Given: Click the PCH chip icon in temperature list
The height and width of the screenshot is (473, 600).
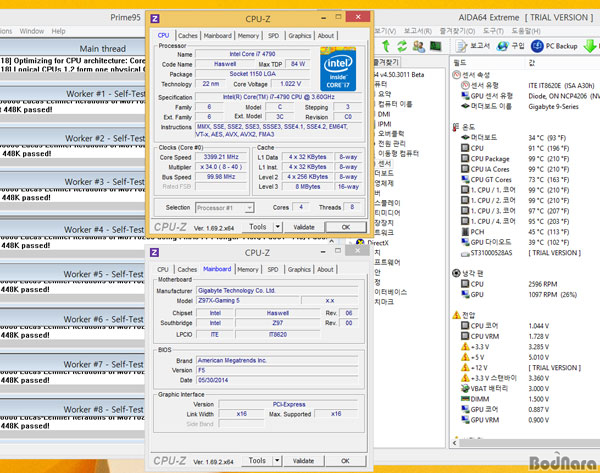Looking at the screenshot, I should coord(465,232).
